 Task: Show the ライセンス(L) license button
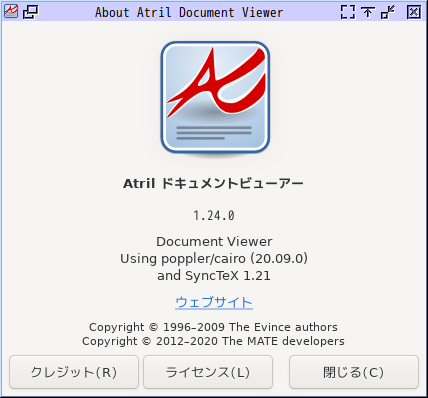(x=208, y=372)
